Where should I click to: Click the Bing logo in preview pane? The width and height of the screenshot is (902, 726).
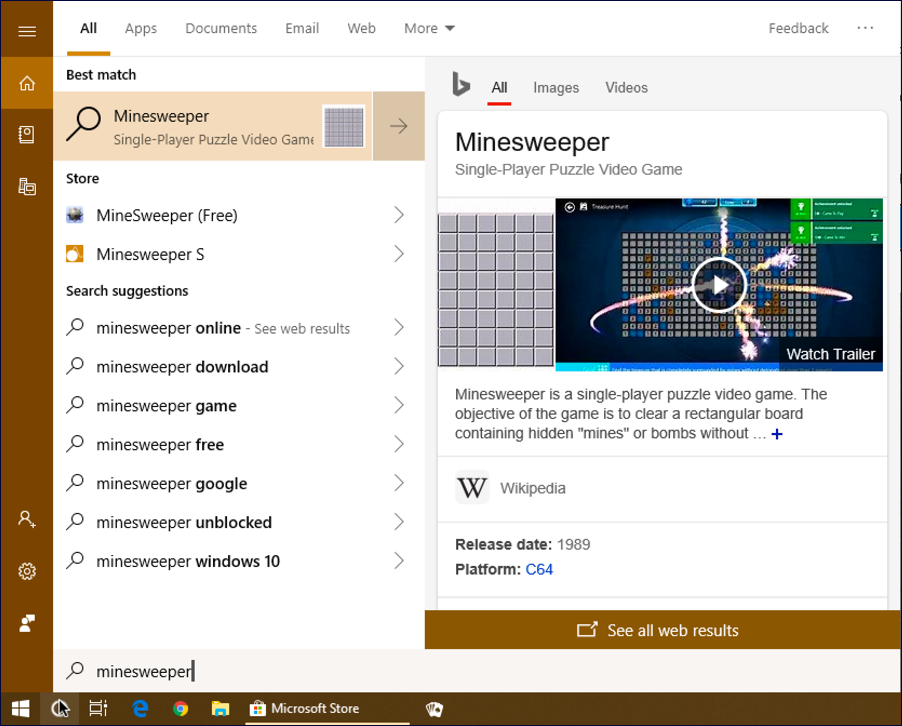[461, 84]
